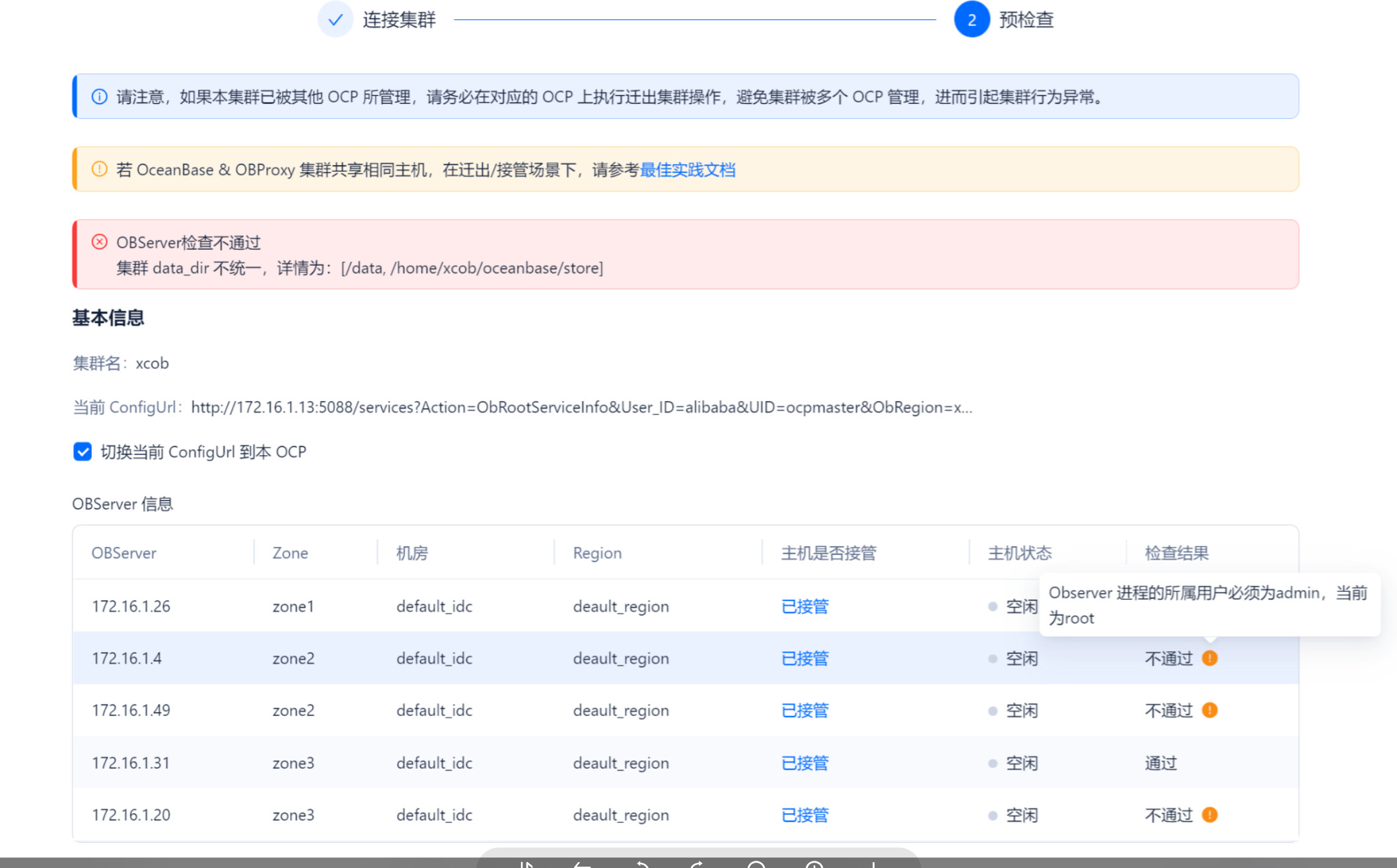Click the info icon in blue notice banner

(x=99, y=97)
